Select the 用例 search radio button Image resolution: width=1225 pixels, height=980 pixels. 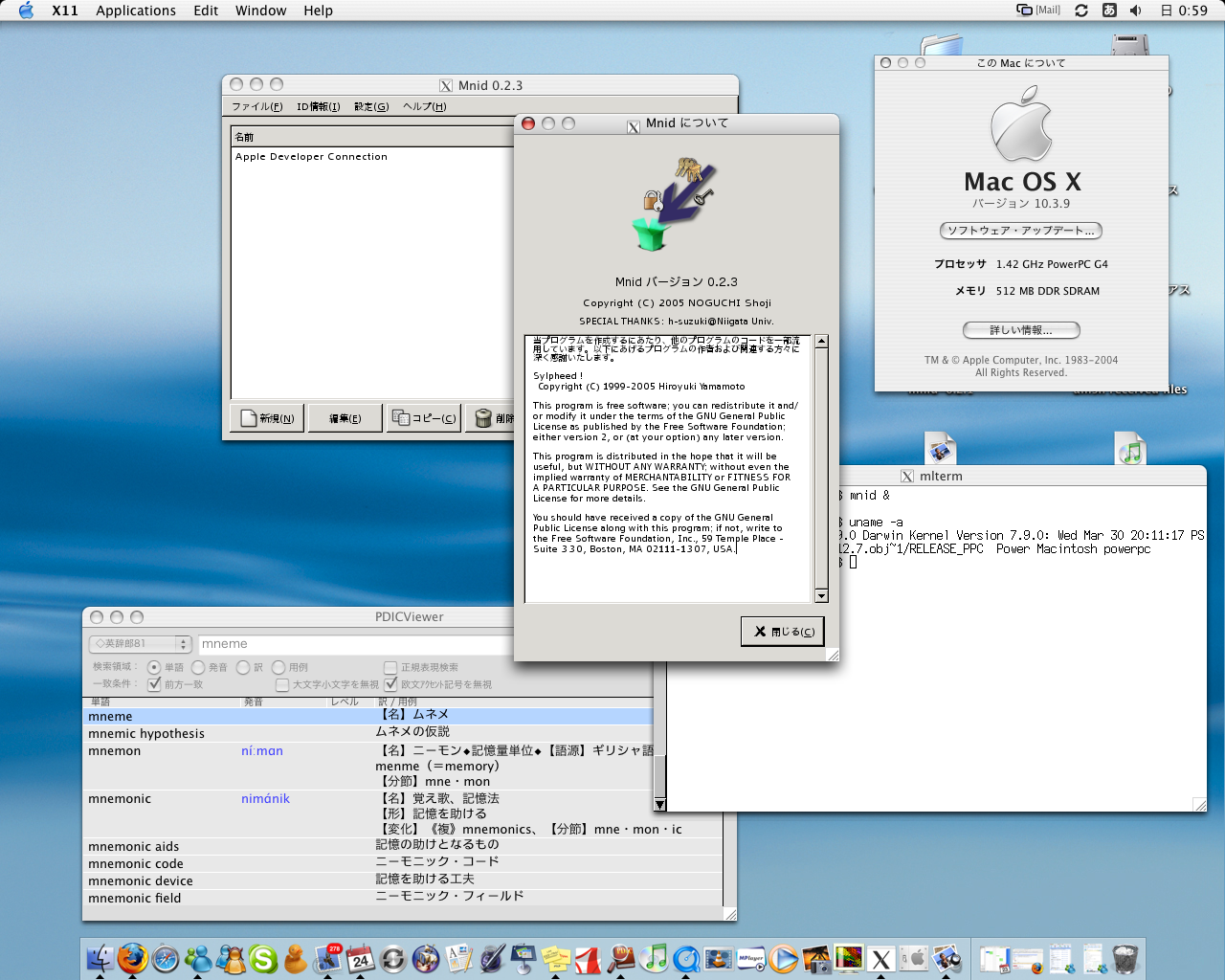pos(278,667)
